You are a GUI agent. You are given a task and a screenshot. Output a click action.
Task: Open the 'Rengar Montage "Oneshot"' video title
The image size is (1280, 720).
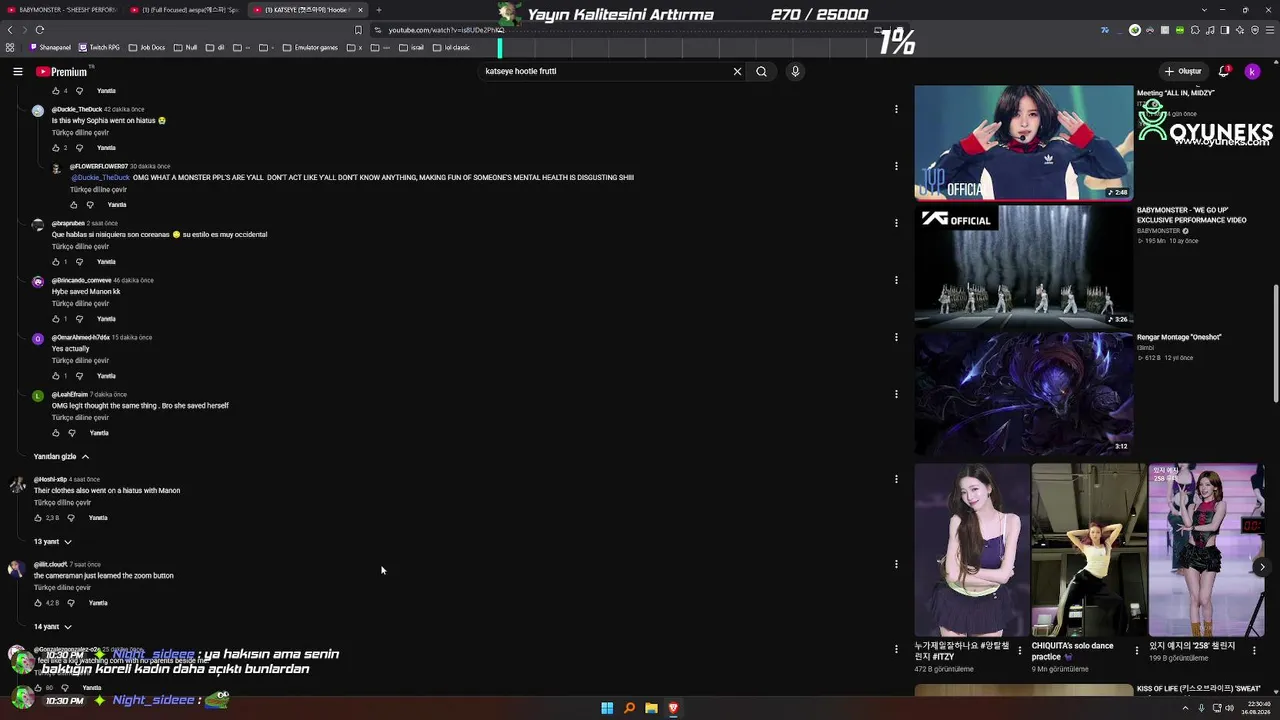point(1179,337)
